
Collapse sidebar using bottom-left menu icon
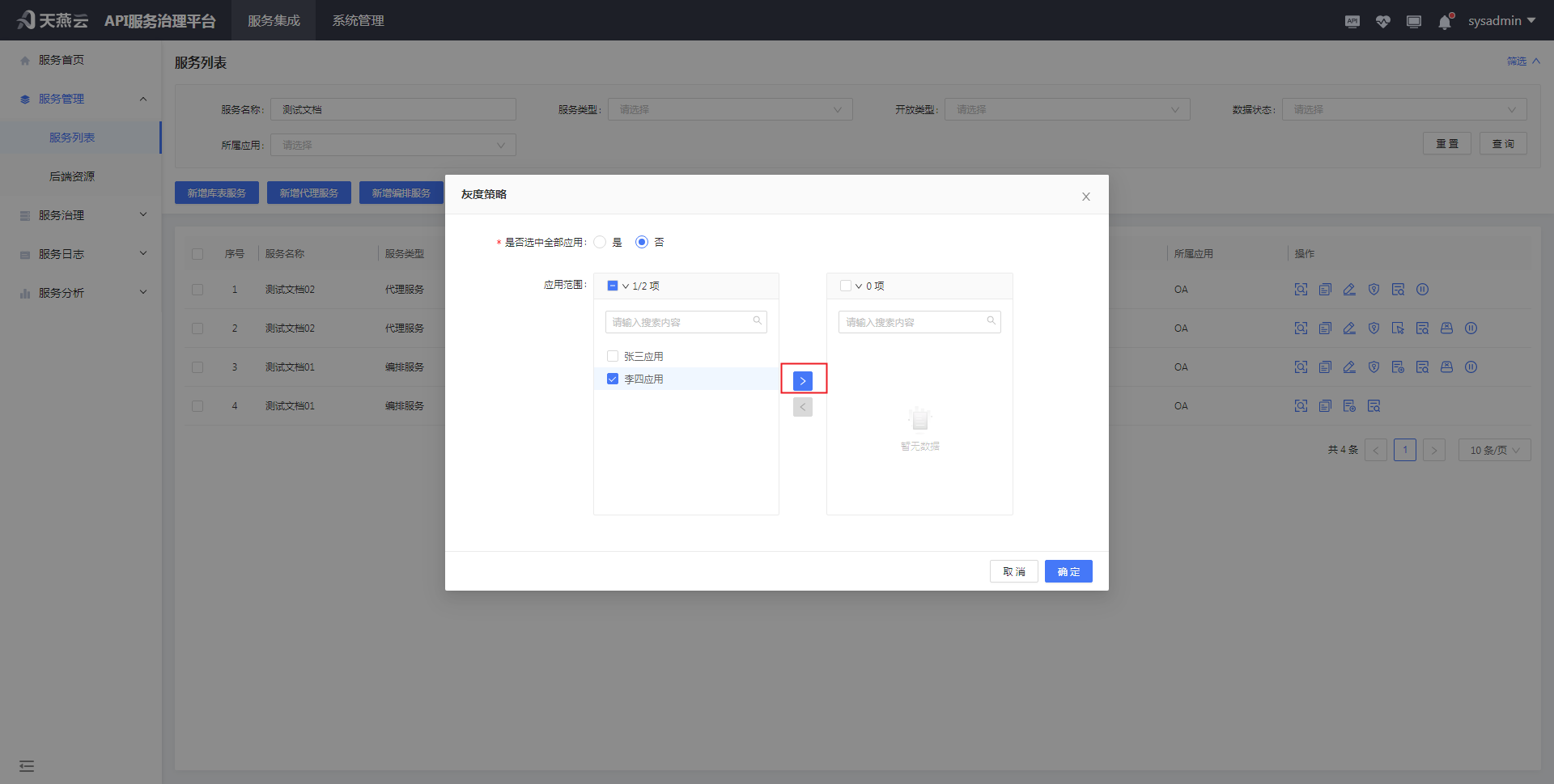tap(27, 765)
